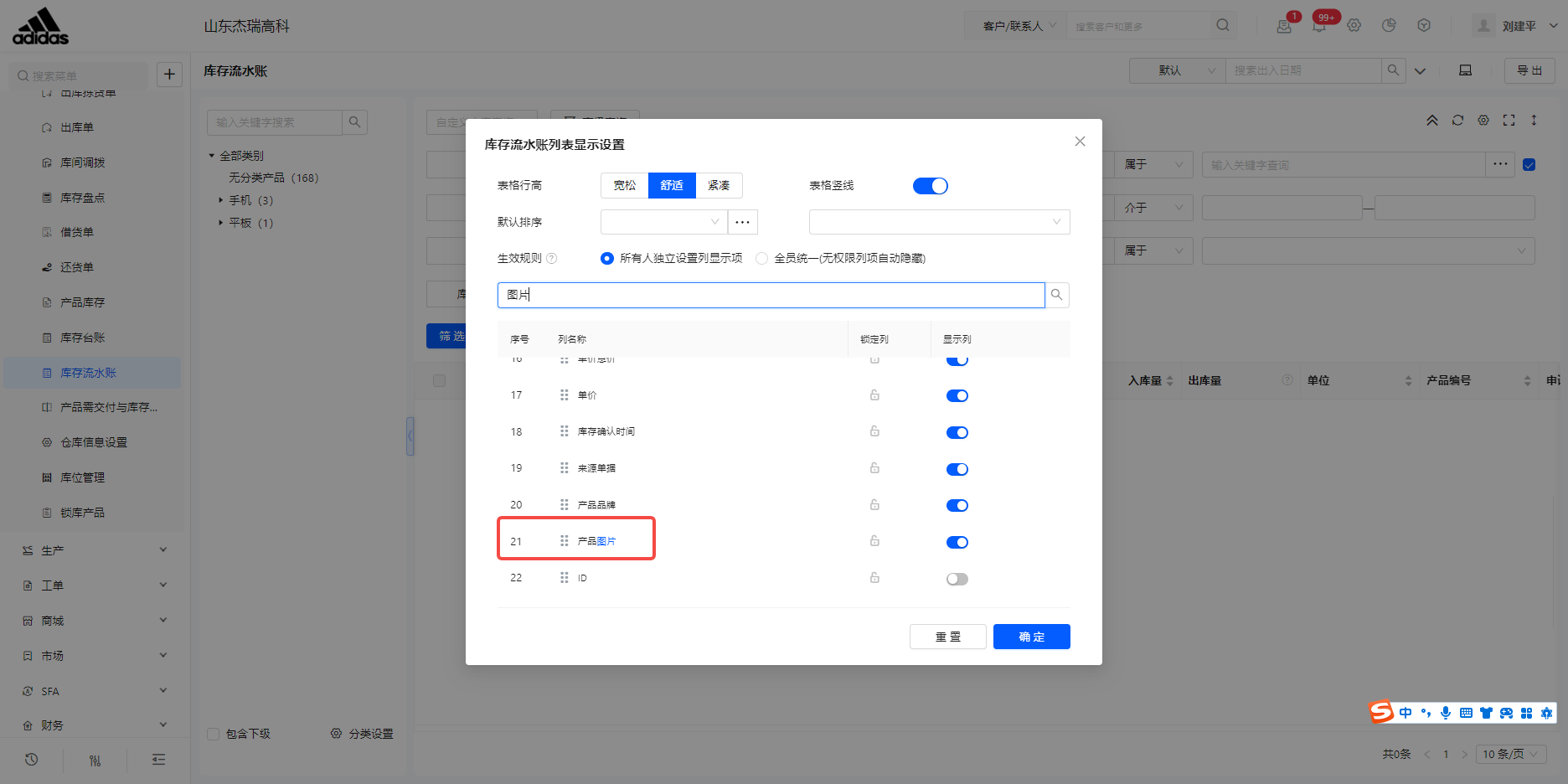Click the search icon in column search box

click(1057, 295)
